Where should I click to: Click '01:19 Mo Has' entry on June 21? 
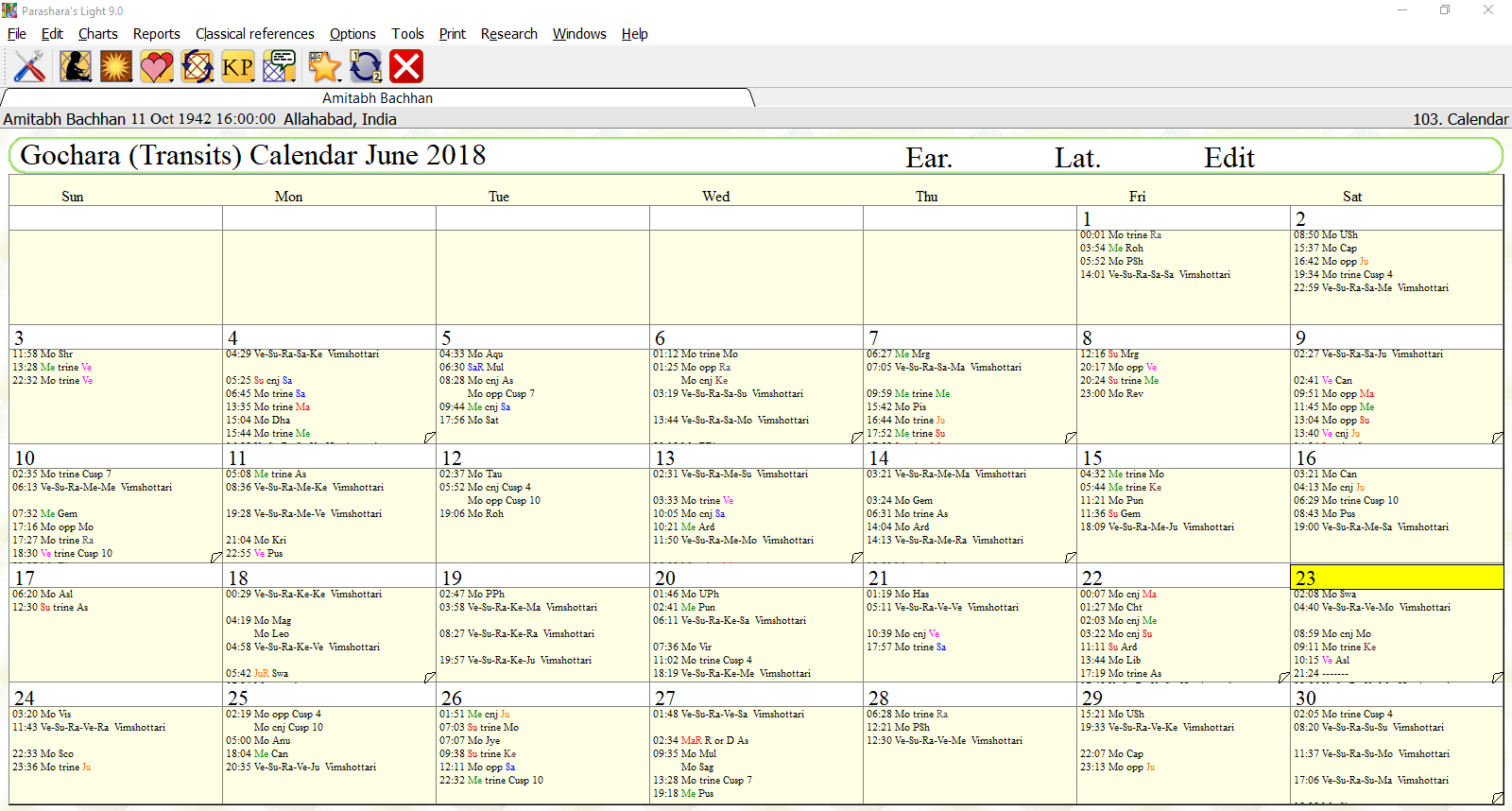898,594
